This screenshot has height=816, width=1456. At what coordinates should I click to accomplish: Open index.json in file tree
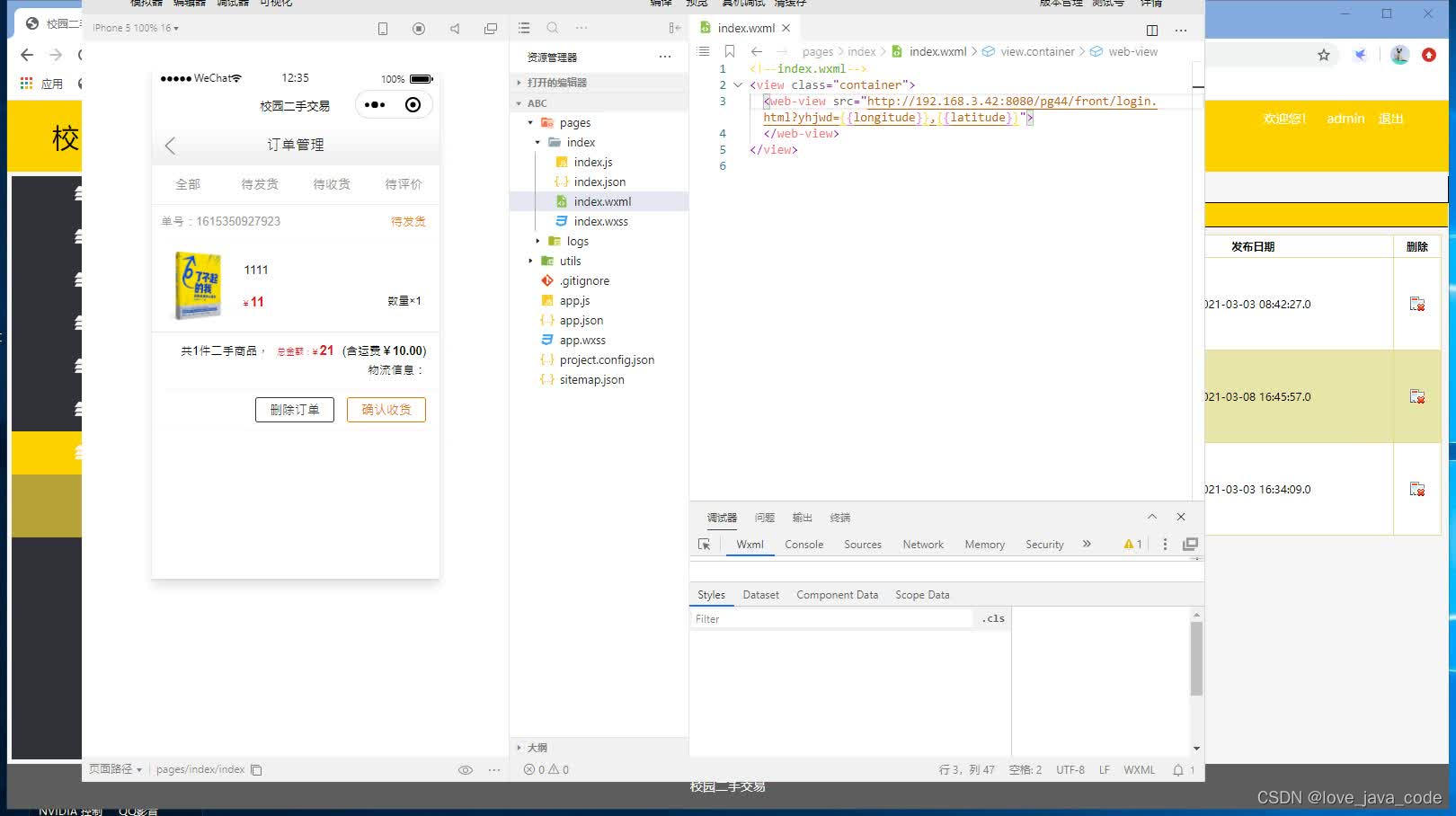(599, 182)
